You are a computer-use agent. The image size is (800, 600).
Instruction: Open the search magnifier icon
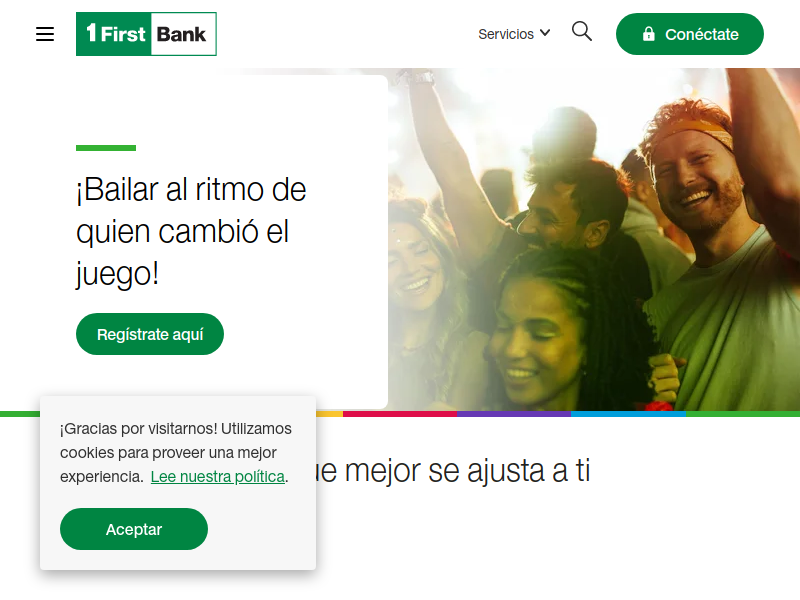pyautogui.click(x=582, y=32)
